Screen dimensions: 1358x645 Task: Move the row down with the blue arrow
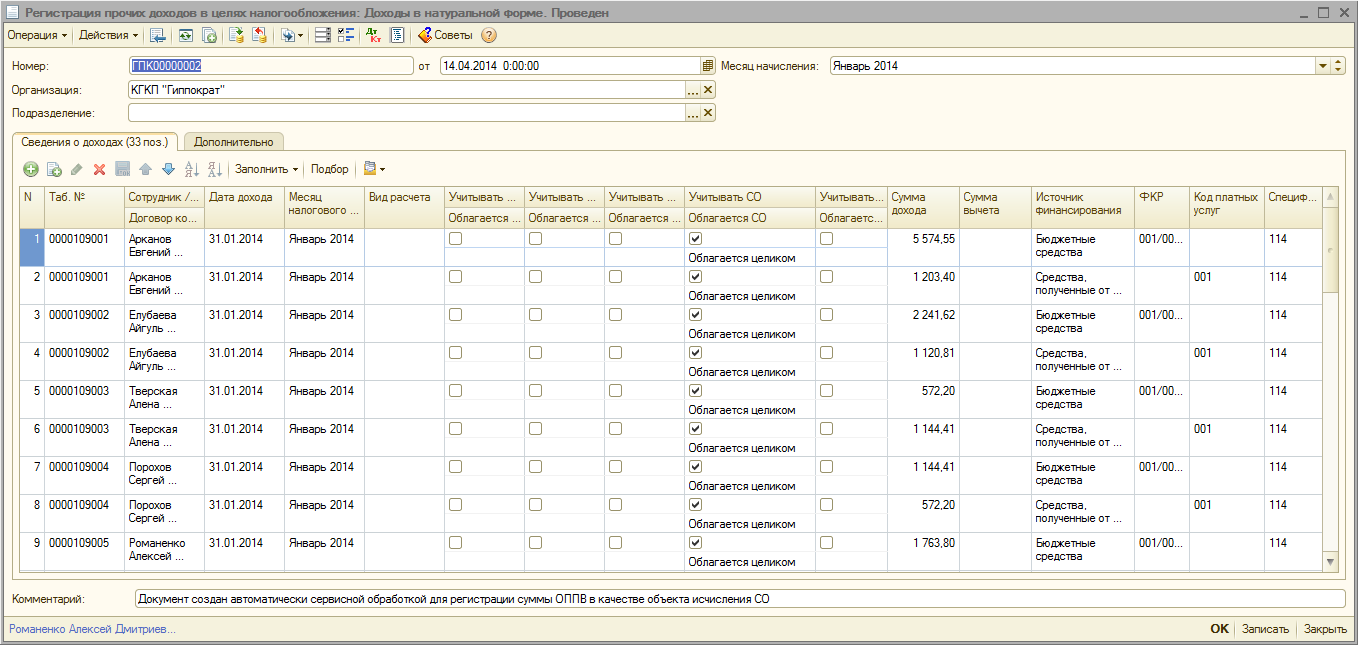tap(168, 169)
